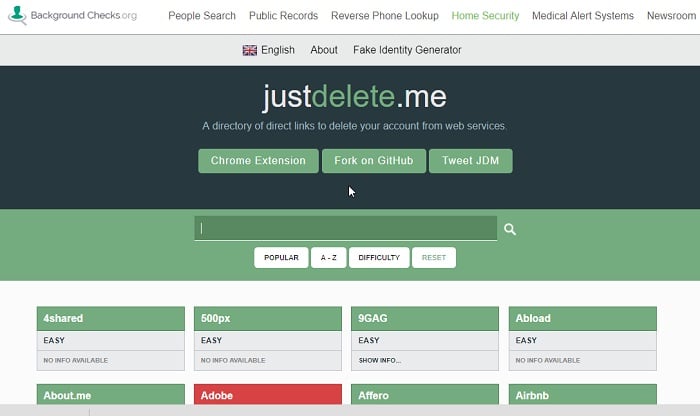Open Reverse Phone Lookup in navigation
The image size is (700, 416).
point(385,16)
